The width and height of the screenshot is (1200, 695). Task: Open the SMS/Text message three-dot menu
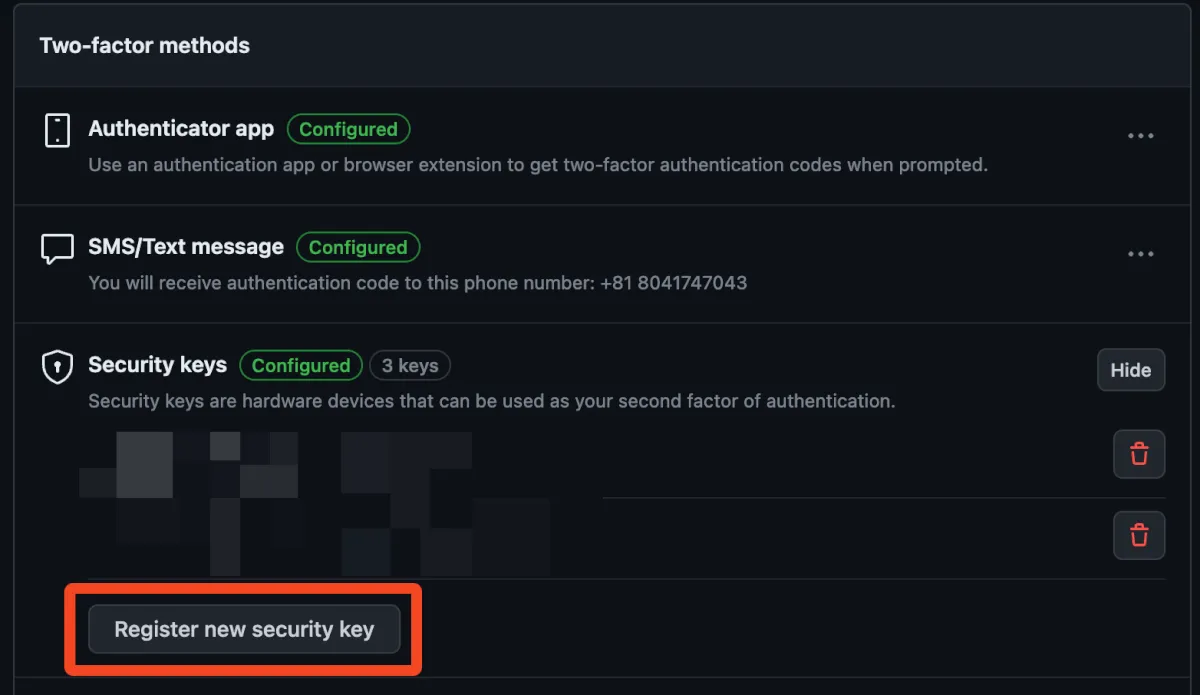click(1141, 254)
